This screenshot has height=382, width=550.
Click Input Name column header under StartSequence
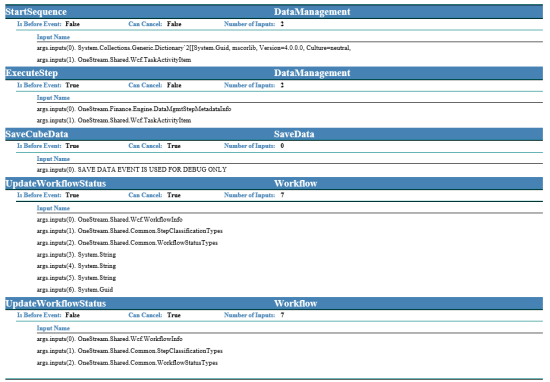coord(53,37)
